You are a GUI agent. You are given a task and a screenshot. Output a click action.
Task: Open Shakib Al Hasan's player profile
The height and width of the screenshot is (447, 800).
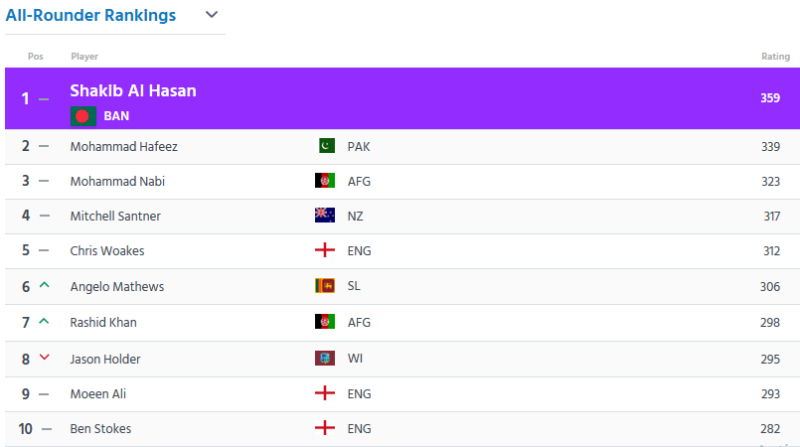click(133, 91)
